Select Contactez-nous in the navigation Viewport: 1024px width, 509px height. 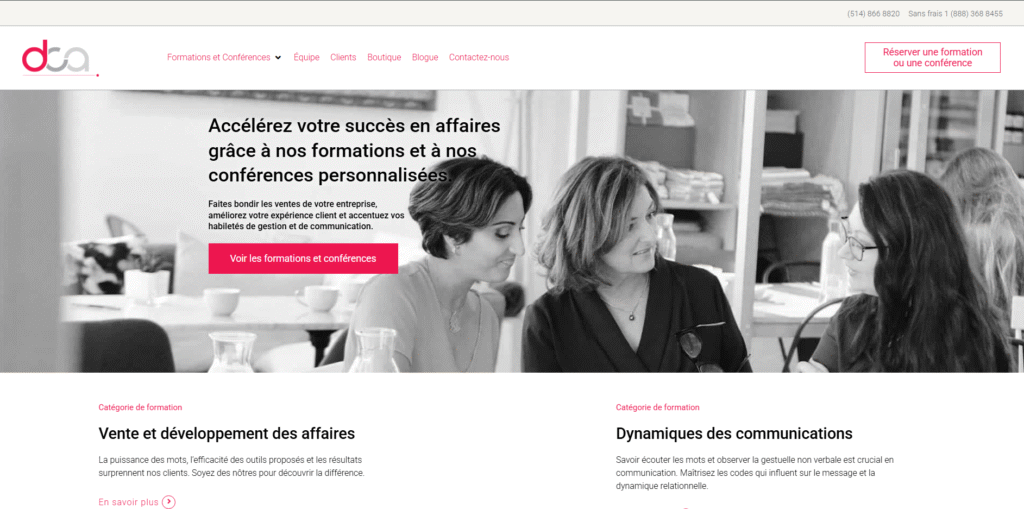point(479,57)
